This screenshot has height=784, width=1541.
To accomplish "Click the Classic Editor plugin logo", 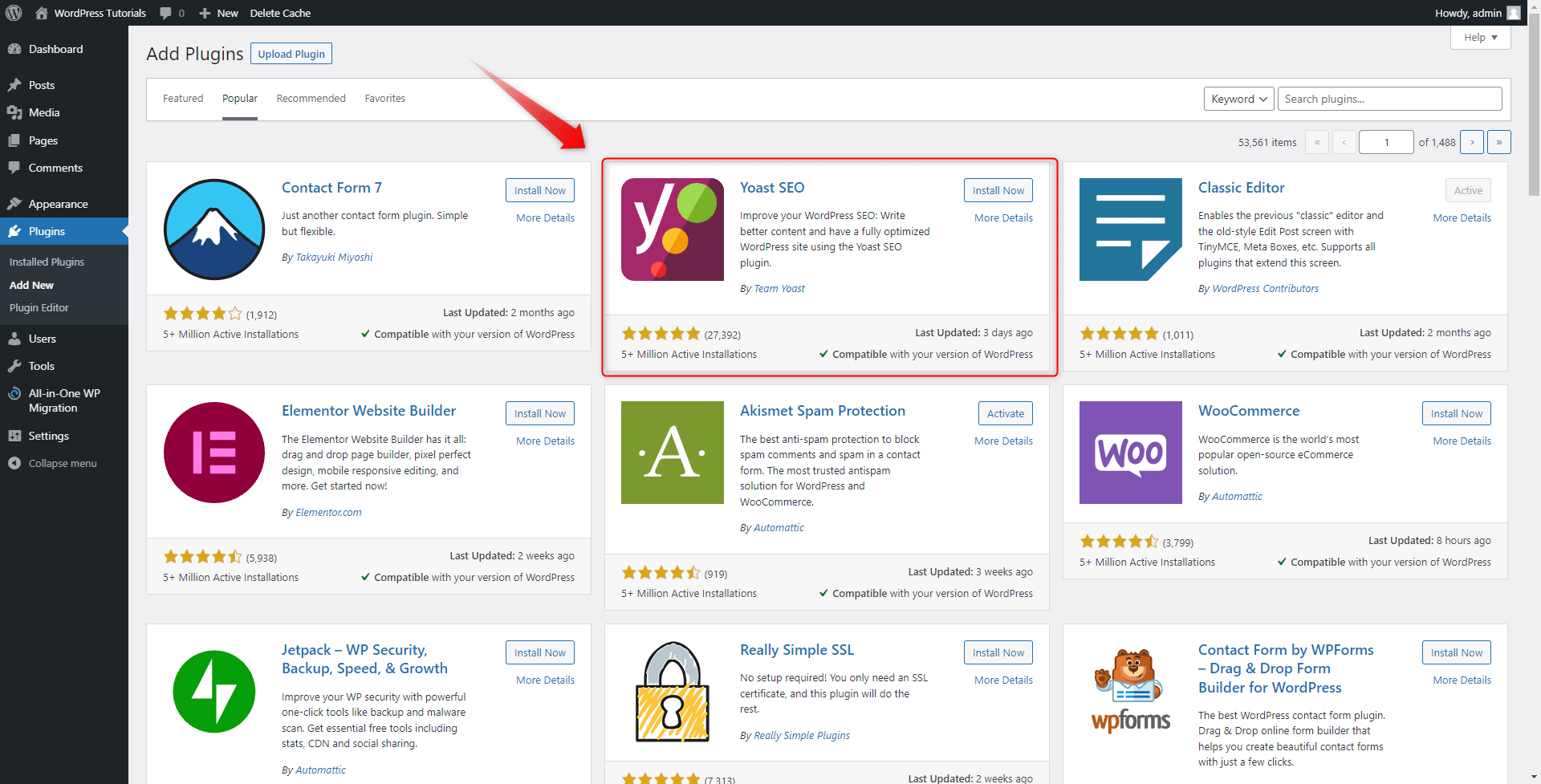I will [1131, 230].
